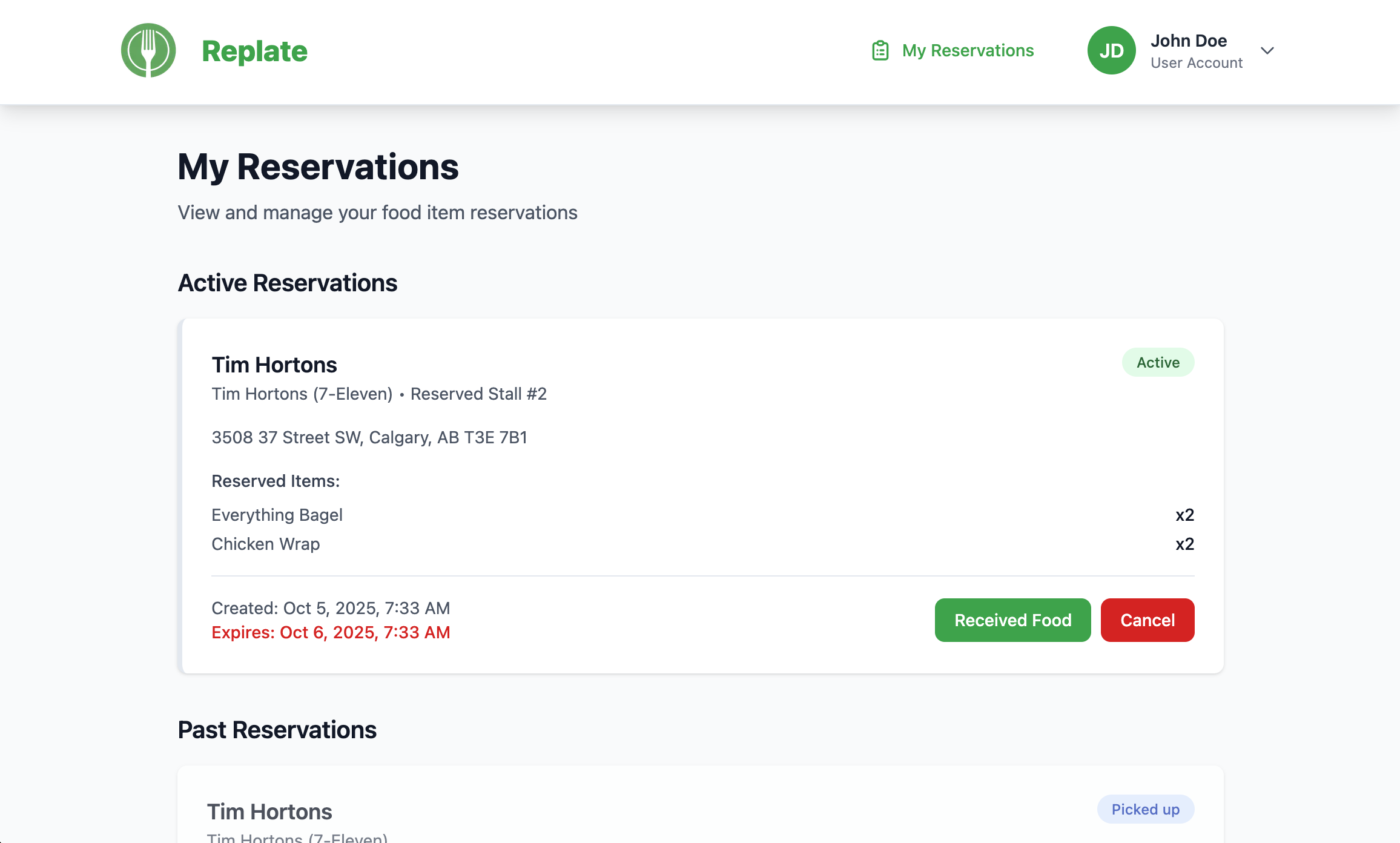Click the Replate fork logo icon
Screen dimensions: 1400x843
(x=148, y=50)
